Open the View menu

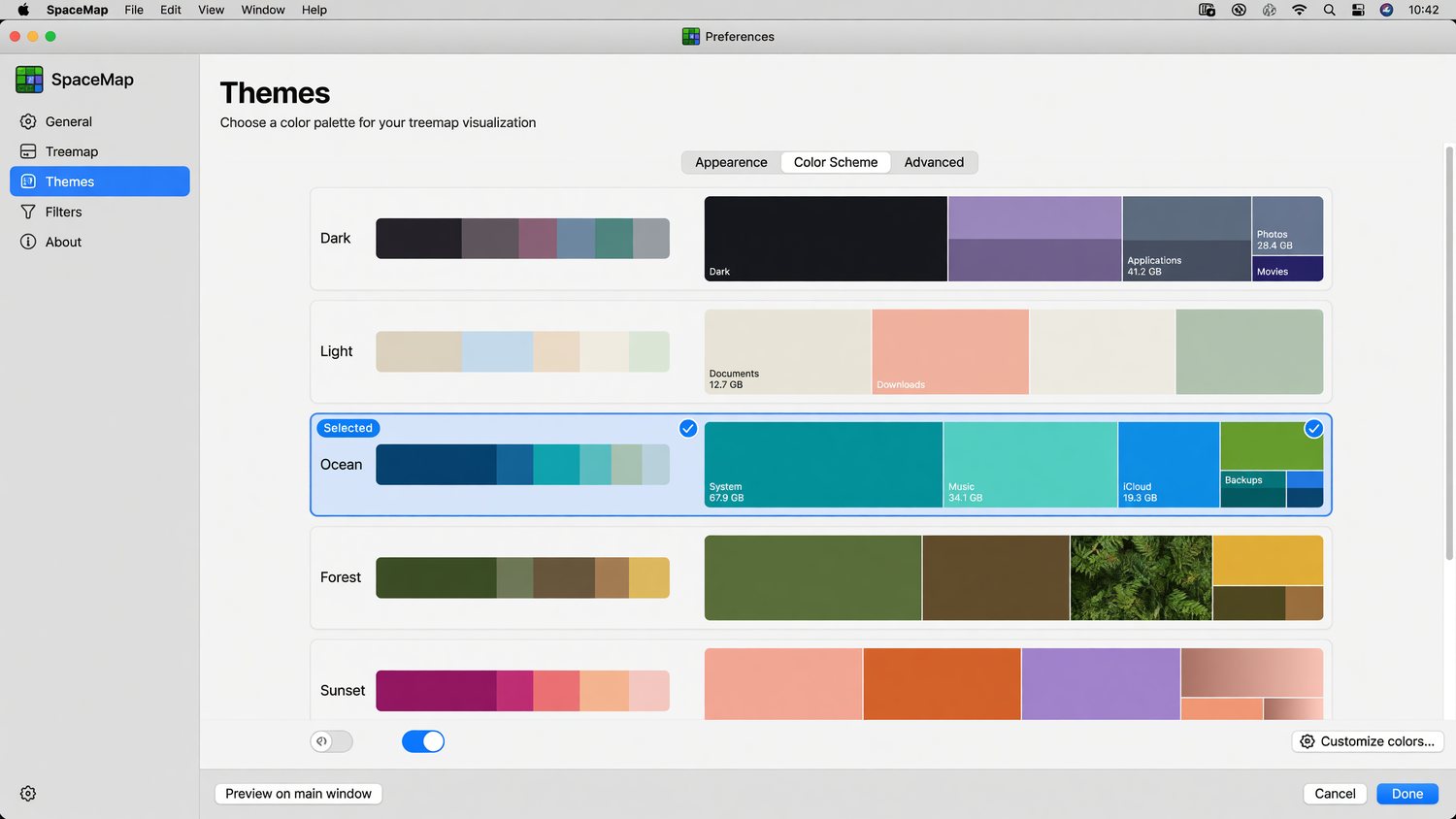click(x=211, y=10)
